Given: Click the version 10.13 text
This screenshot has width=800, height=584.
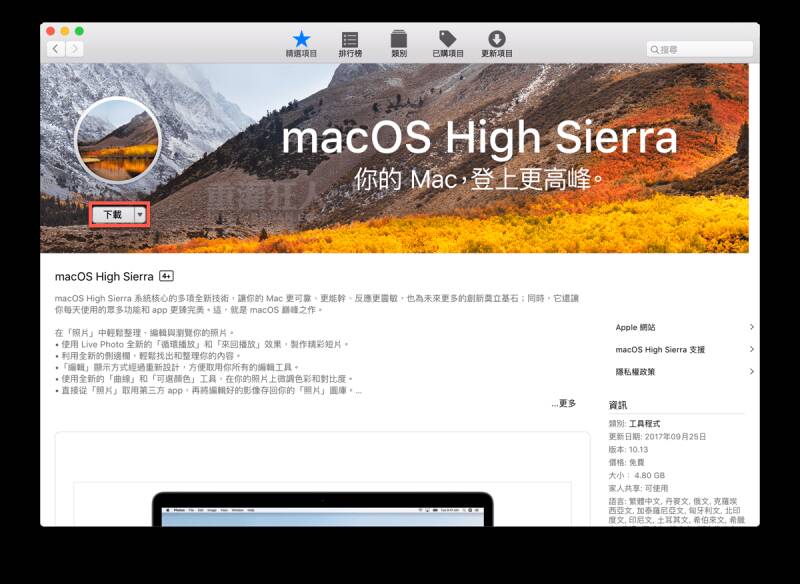Looking at the screenshot, I should pyautogui.click(x=638, y=449).
